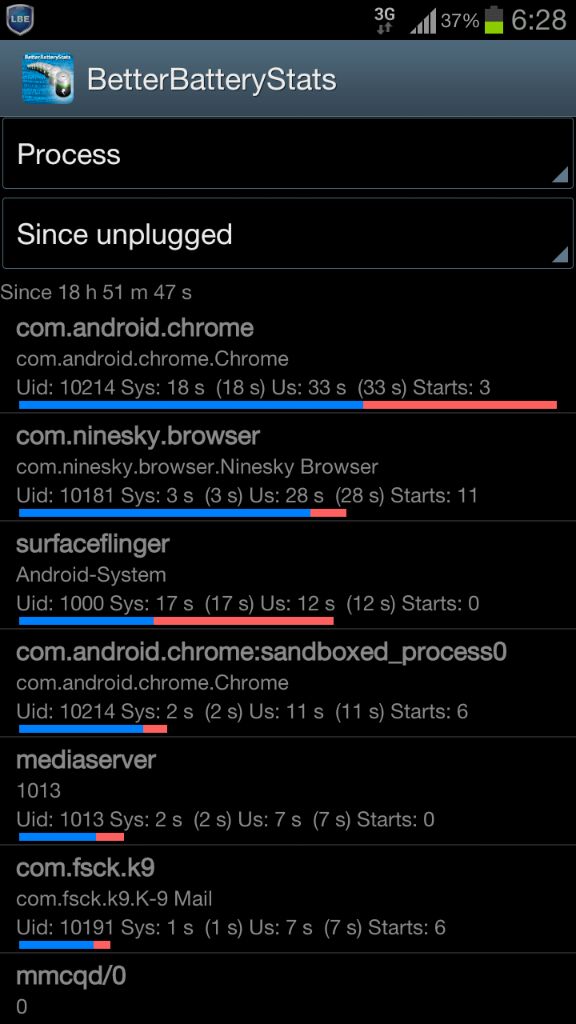This screenshot has width=576, height=1024.
Task: Tap the LBE shield notification icon
Action: [19, 20]
